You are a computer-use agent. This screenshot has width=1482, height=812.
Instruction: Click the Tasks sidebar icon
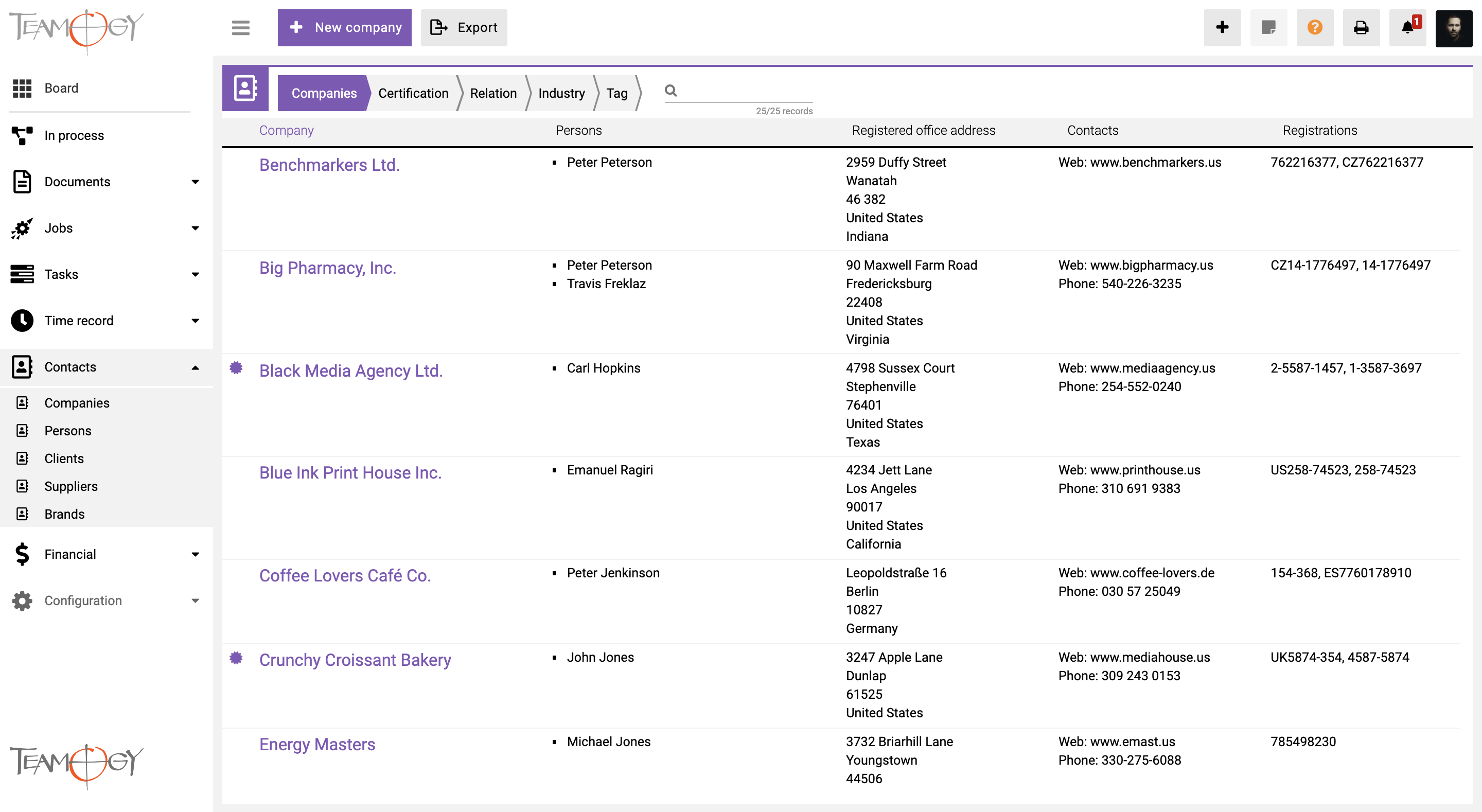click(22, 274)
